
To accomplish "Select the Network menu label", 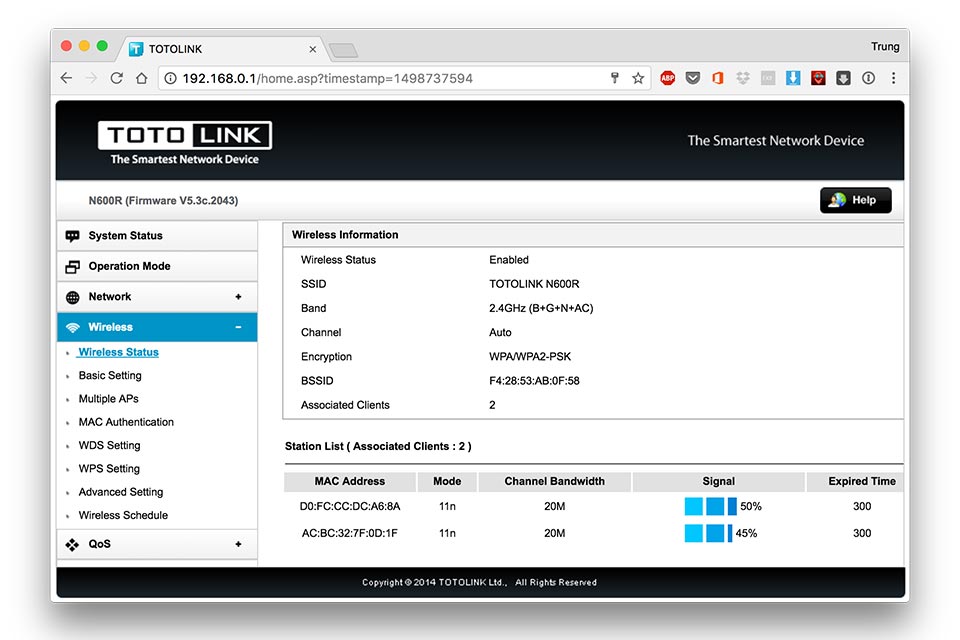I will (x=110, y=296).
